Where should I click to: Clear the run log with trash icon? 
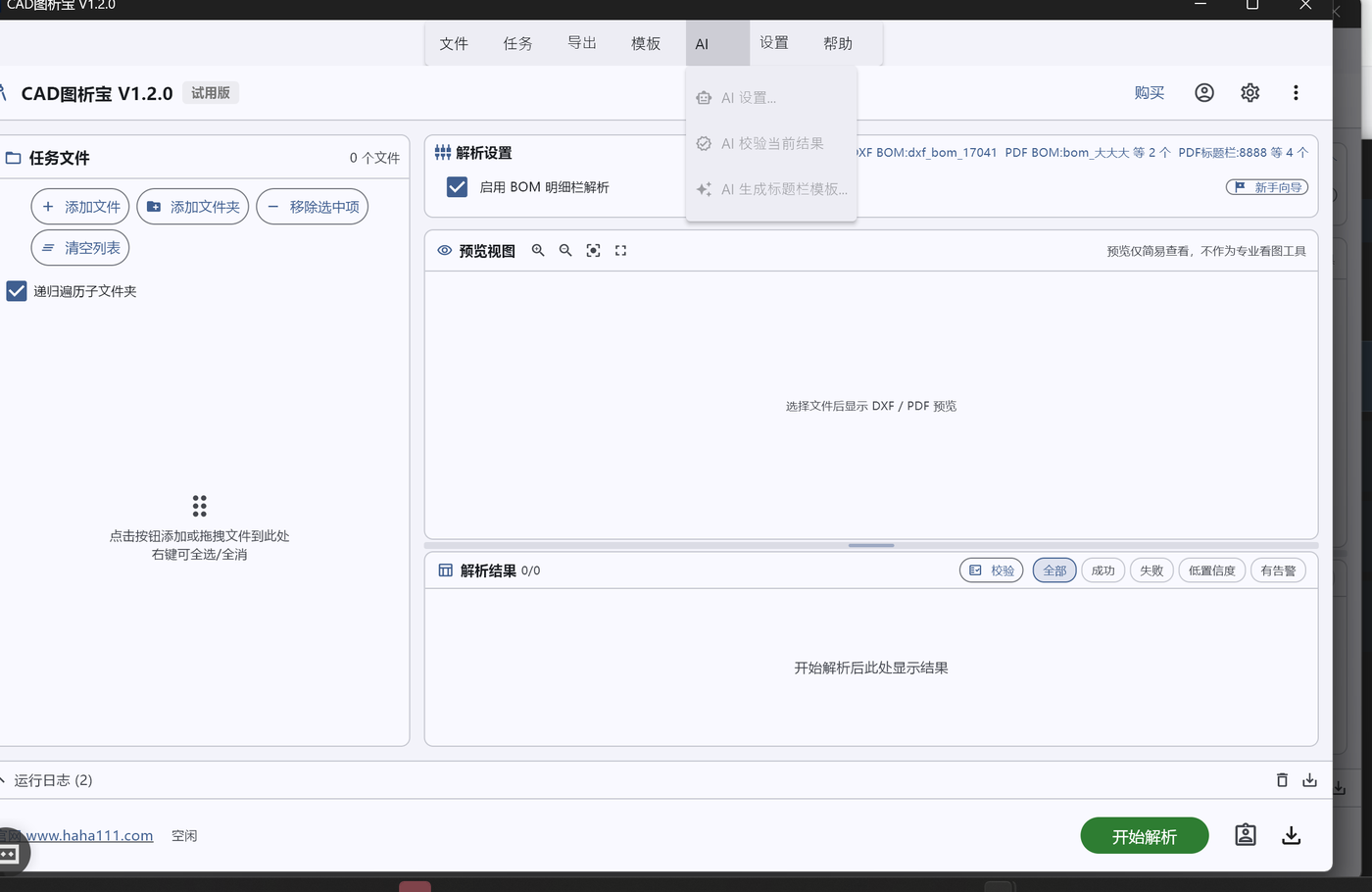pyautogui.click(x=1282, y=780)
